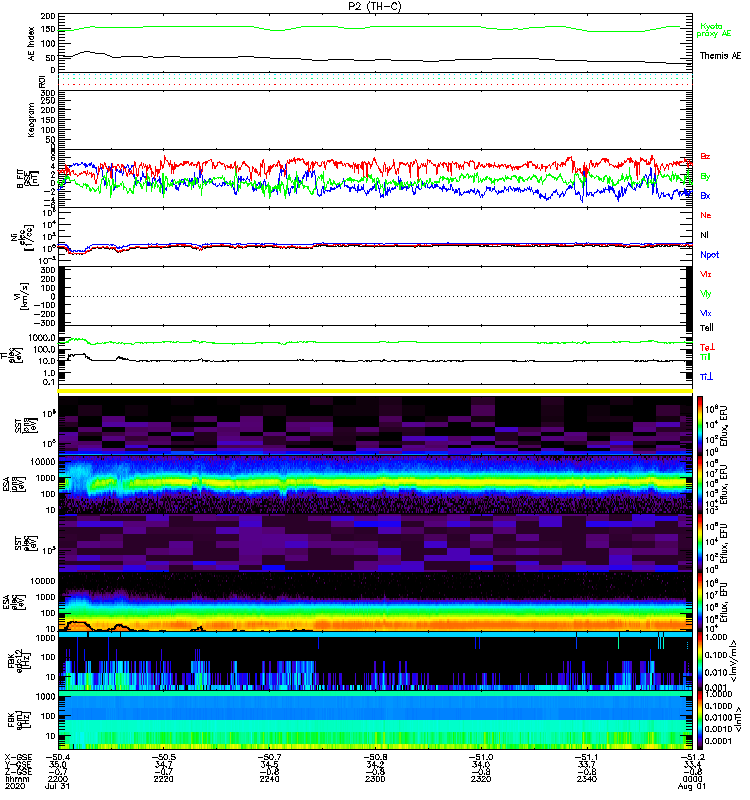The height and width of the screenshot is (800, 750).
Task: Click the red "Te⊥" temperature legend label
Action: (707, 347)
